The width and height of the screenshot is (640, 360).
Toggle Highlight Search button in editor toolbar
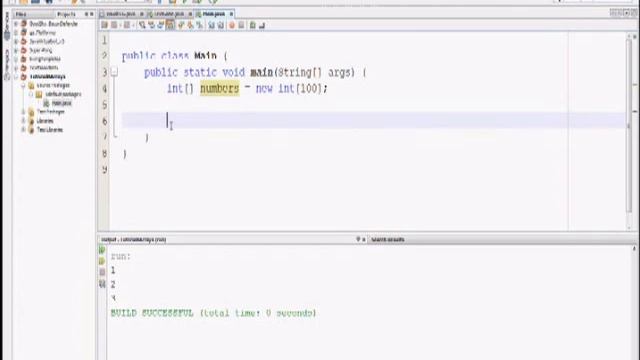coord(170,25)
